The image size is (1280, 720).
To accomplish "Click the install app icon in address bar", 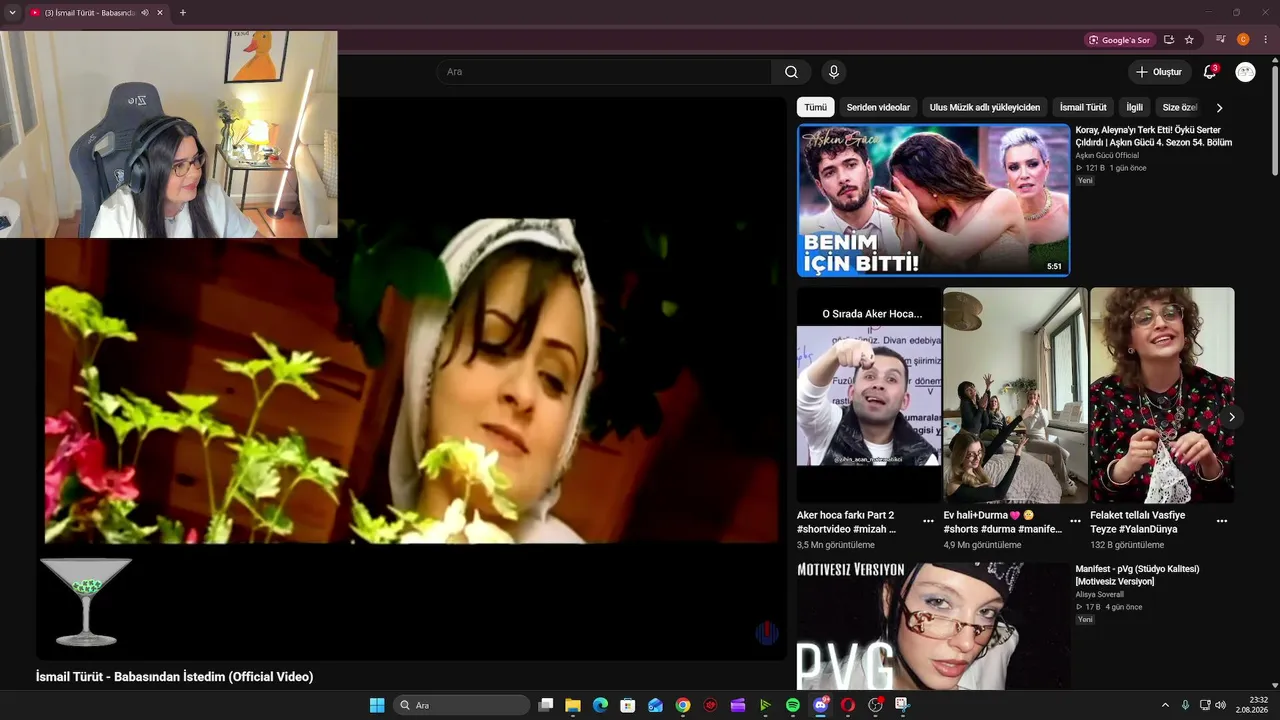I will [x=1168, y=40].
